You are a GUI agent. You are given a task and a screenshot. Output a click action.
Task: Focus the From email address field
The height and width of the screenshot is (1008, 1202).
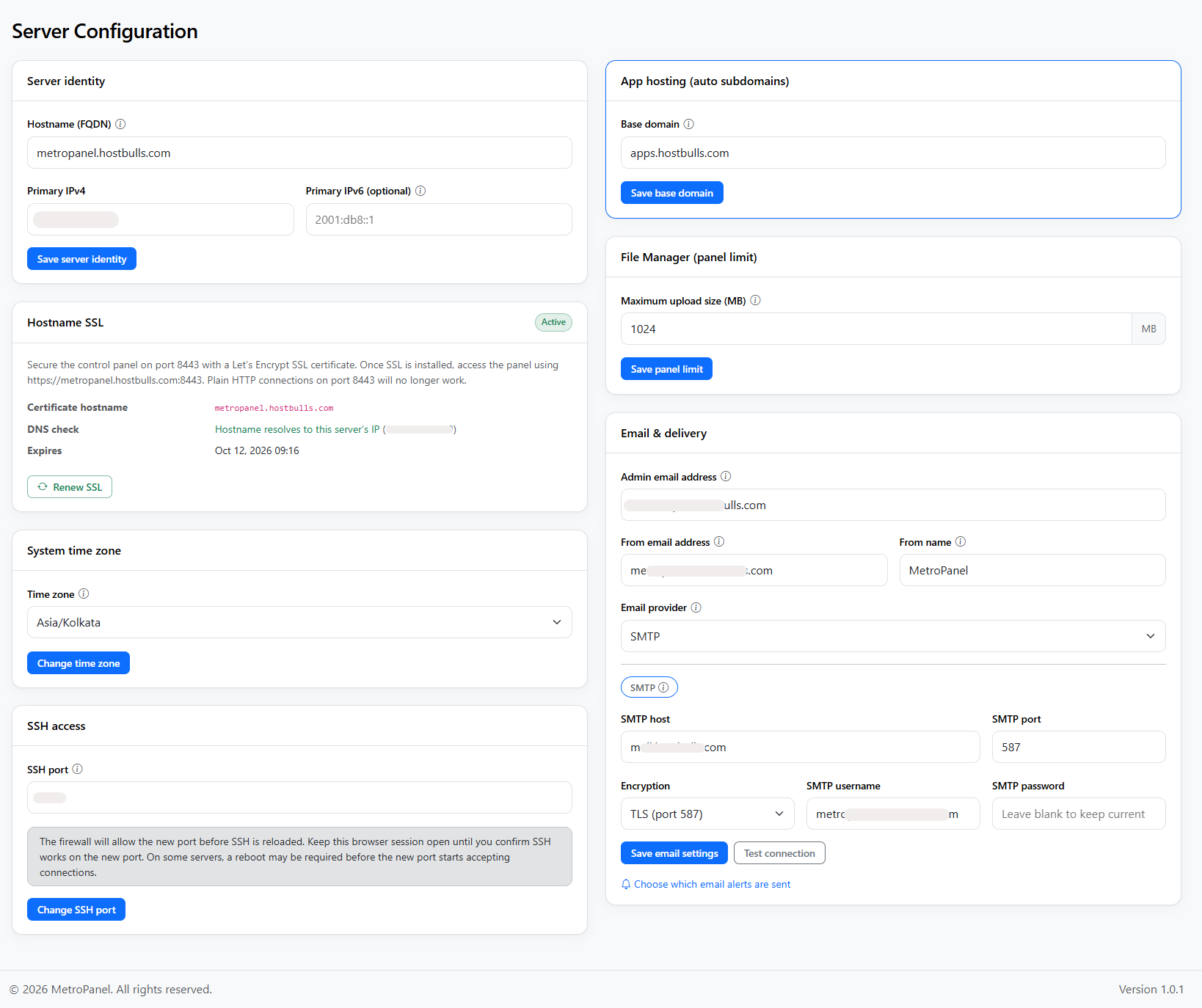point(754,570)
